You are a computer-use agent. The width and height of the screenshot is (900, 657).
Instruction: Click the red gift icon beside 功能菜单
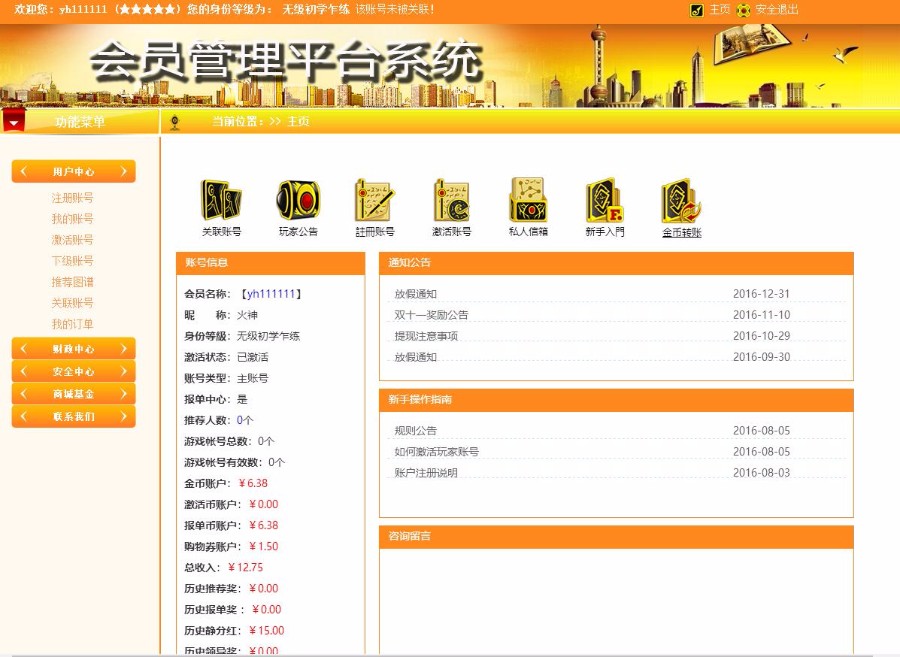[x=15, y=119]
